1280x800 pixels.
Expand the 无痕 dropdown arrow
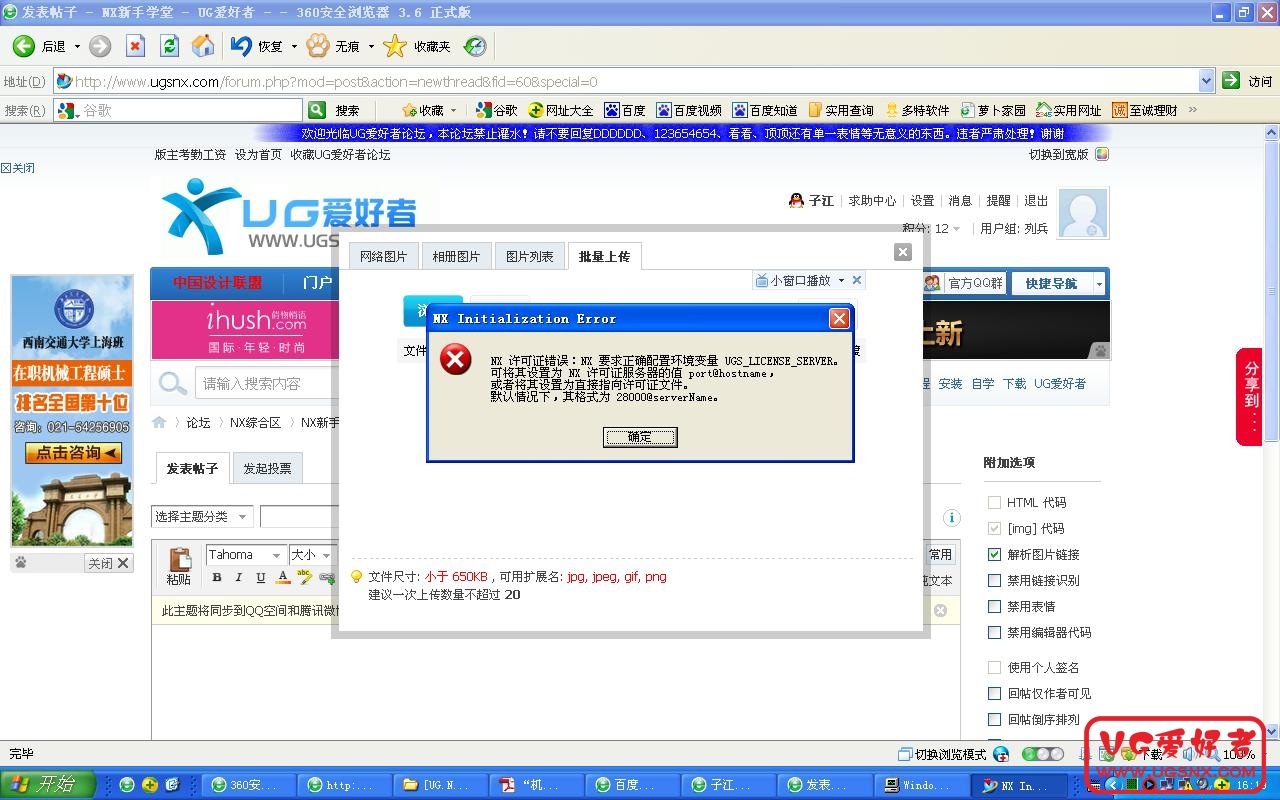371,46
